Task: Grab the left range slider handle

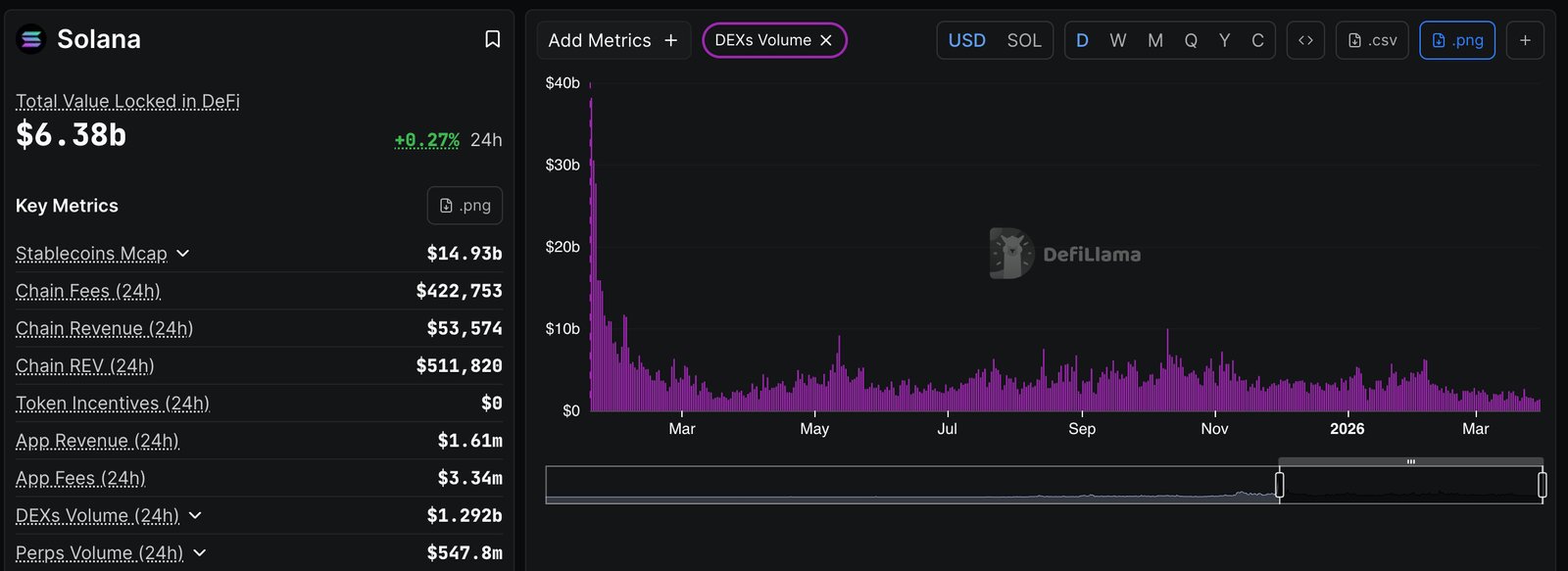Action: pyautogui.click(x=1279, y=484)
